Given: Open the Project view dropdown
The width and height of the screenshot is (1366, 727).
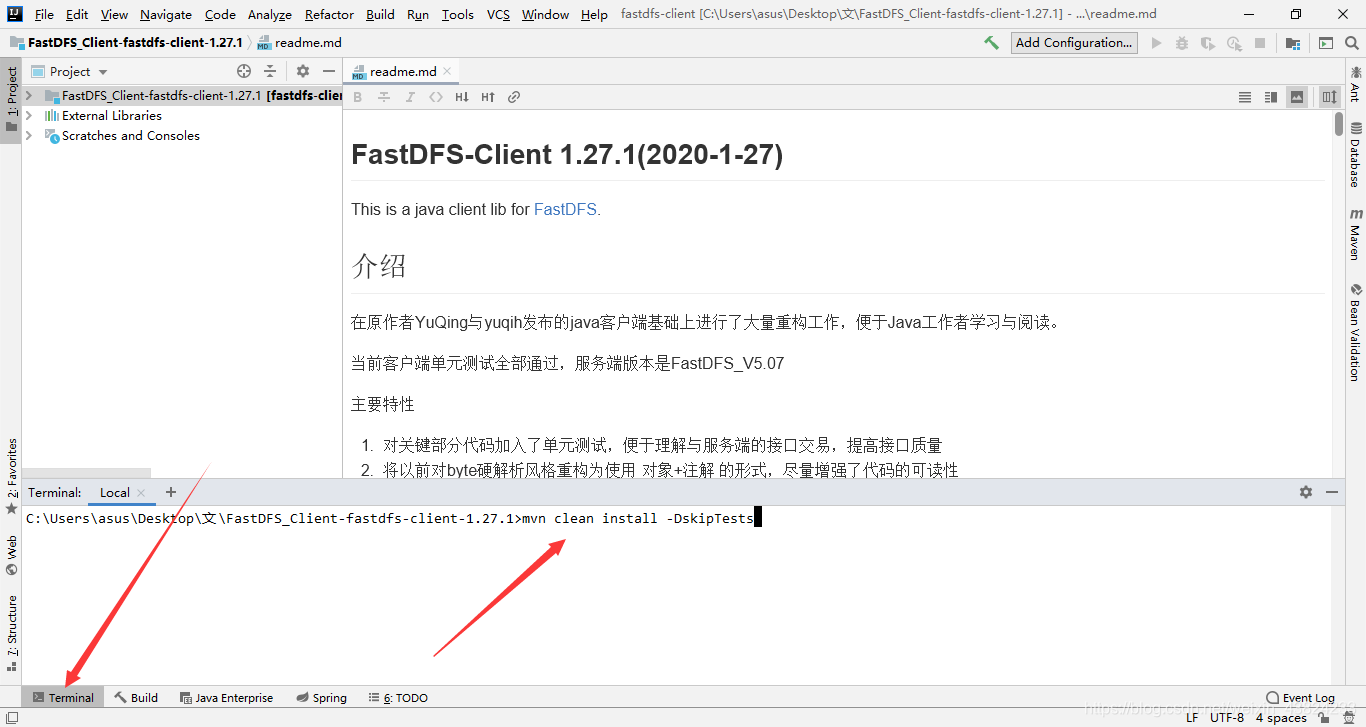Looking at the screenshot, I should (70, 71).
